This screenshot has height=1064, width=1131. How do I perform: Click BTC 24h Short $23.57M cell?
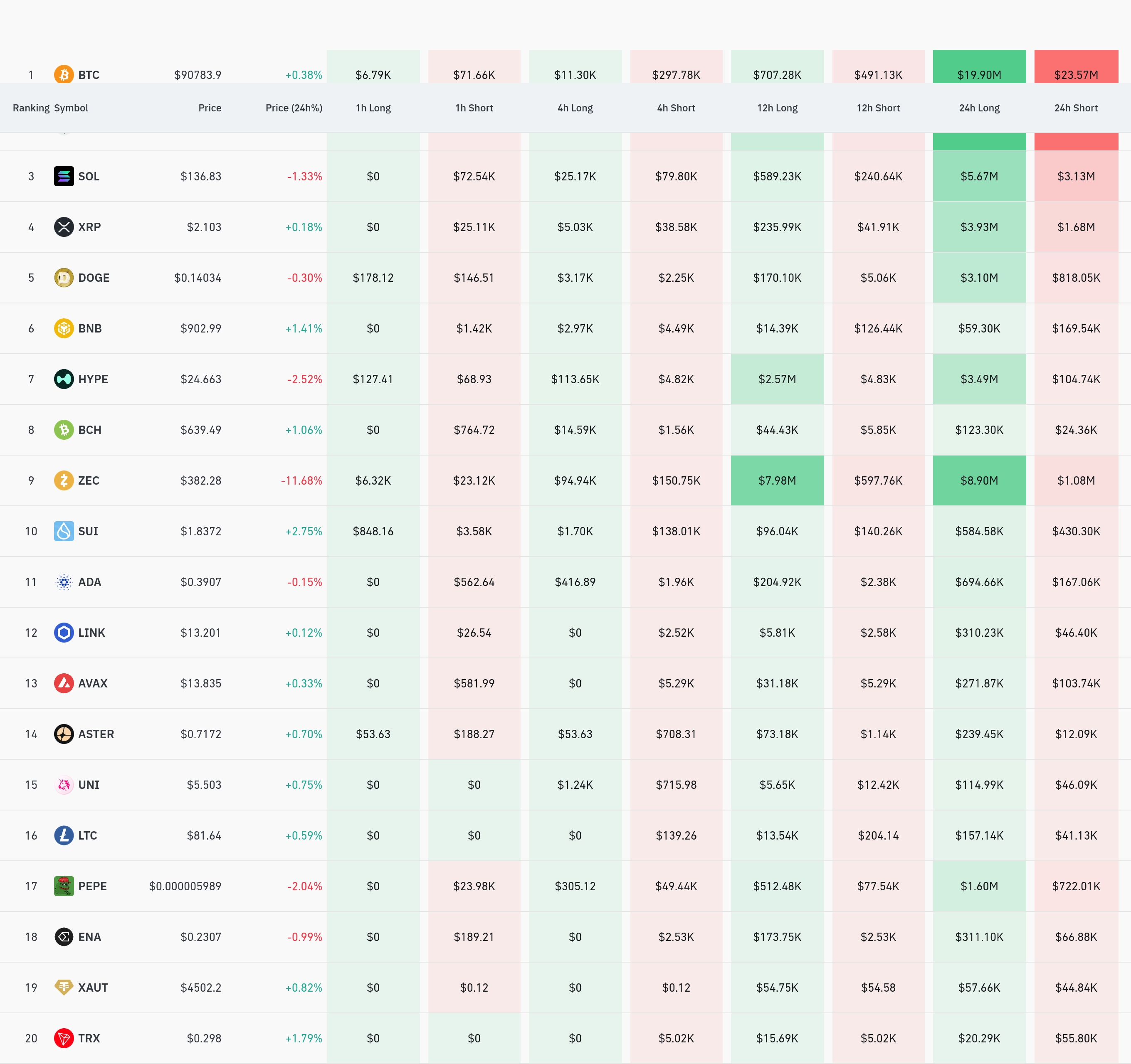point(1075,71)
